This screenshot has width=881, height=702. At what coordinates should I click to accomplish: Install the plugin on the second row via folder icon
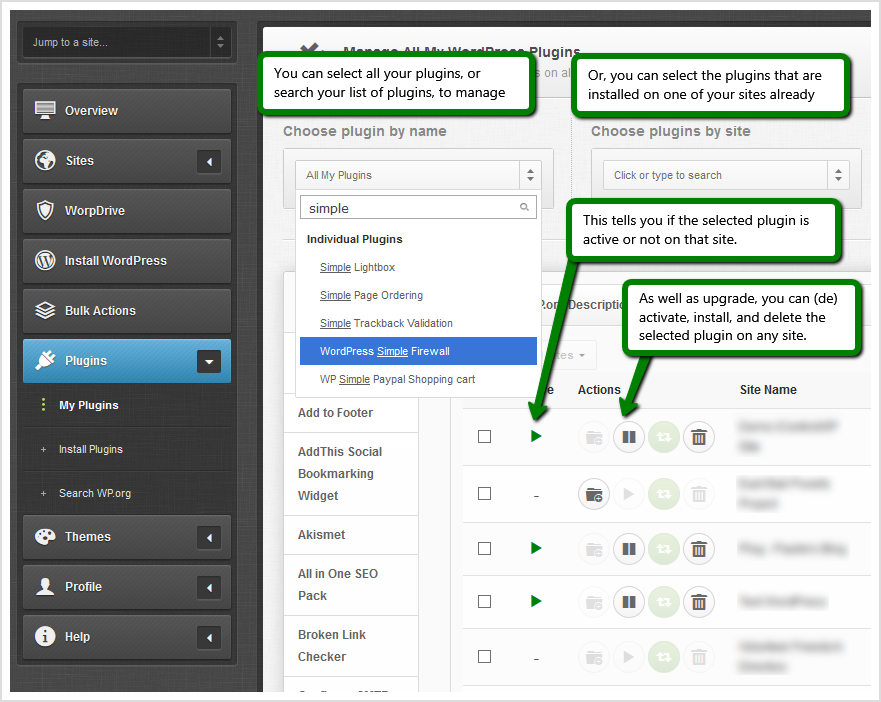tap(594, 493)
